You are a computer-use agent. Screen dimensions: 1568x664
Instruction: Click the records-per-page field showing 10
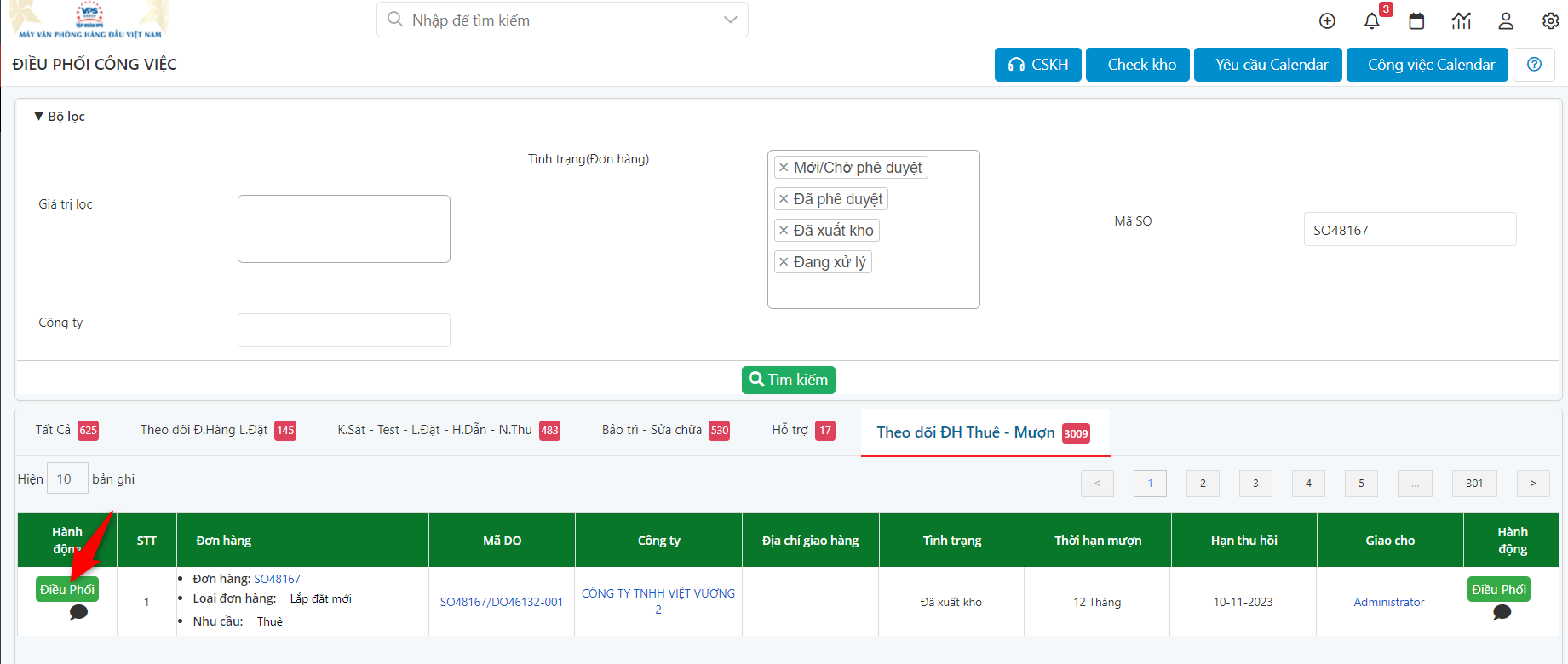tap(67, 478)
